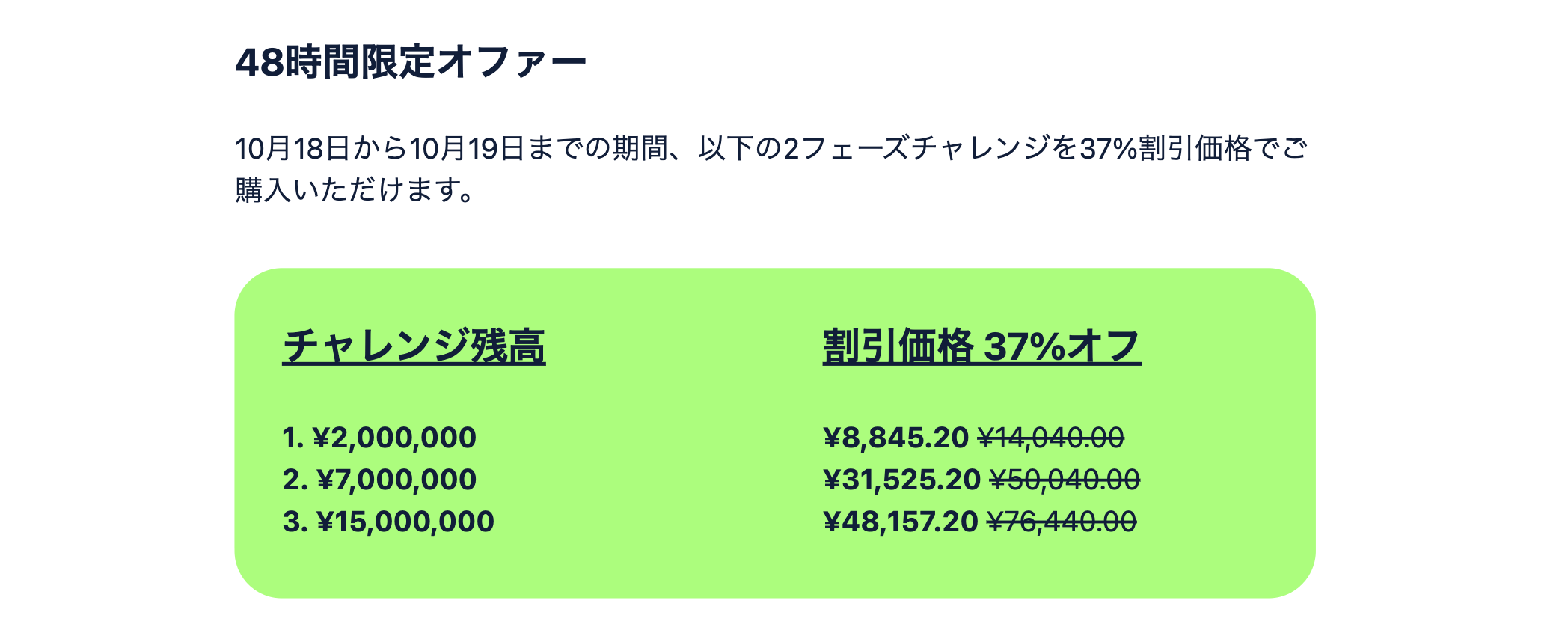This screenshot has width=1568, height=639.
Task: Click the 48時間限定オファー heading
Action: 411,62
